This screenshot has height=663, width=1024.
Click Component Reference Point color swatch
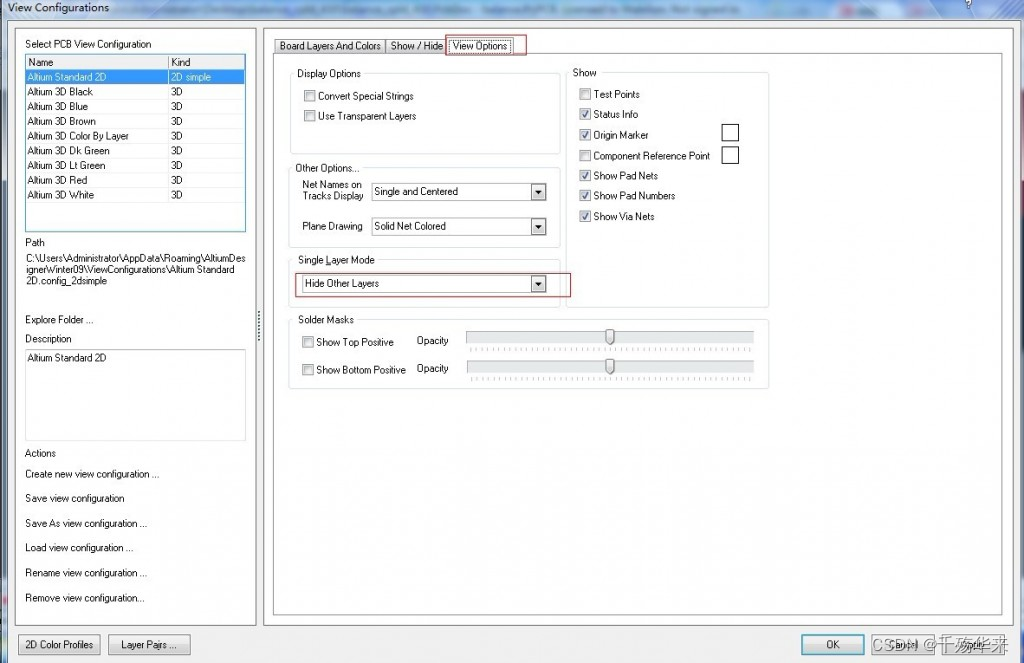[x=730, y=155]
